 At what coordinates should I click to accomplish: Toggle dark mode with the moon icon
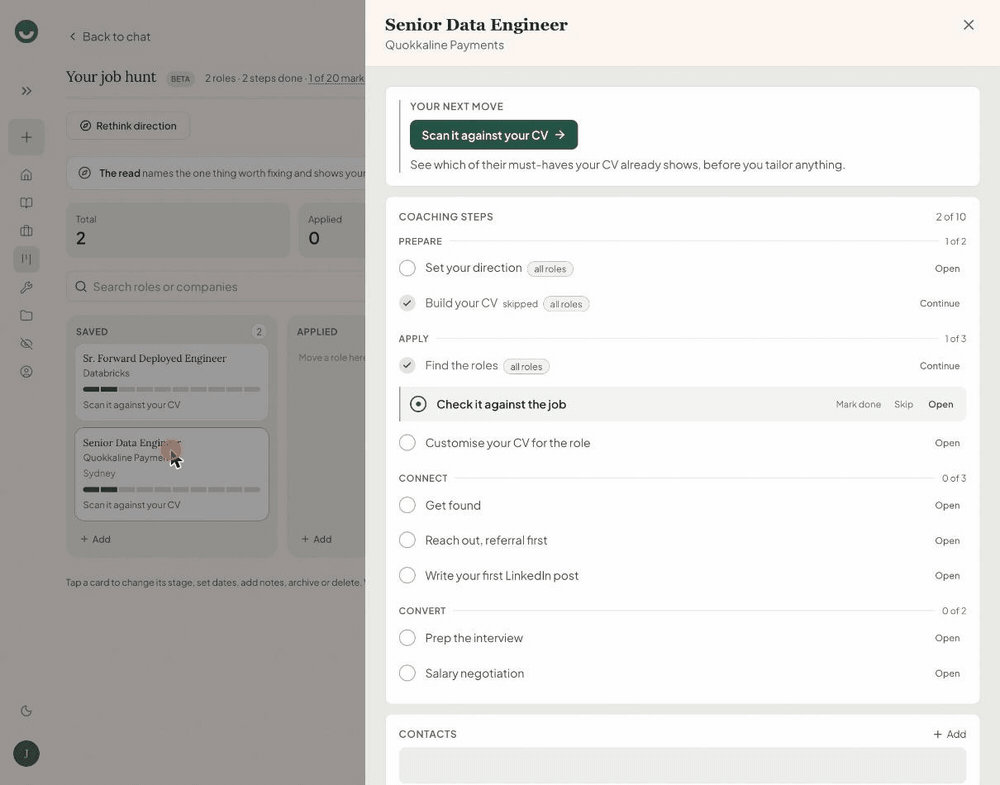(x=26, y=711)
